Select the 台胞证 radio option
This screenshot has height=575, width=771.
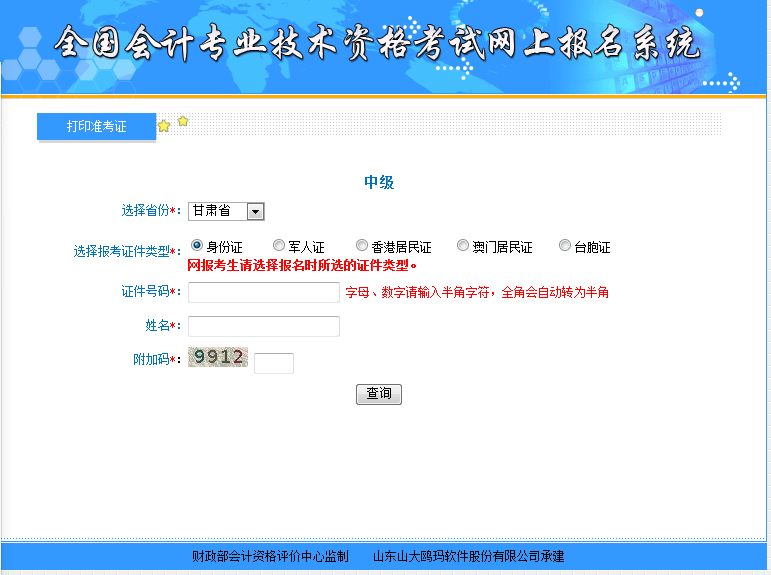[565, 245]
